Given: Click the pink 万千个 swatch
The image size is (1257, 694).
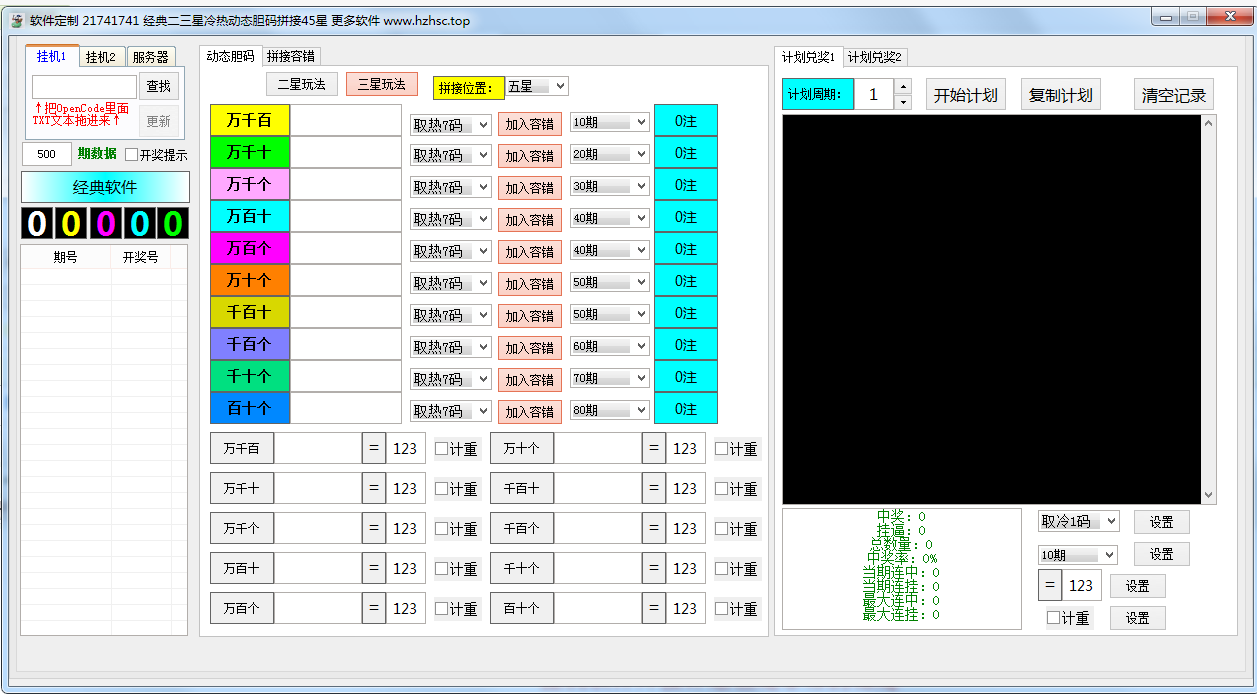Looking at the screenshot, I should pos(250,184).
